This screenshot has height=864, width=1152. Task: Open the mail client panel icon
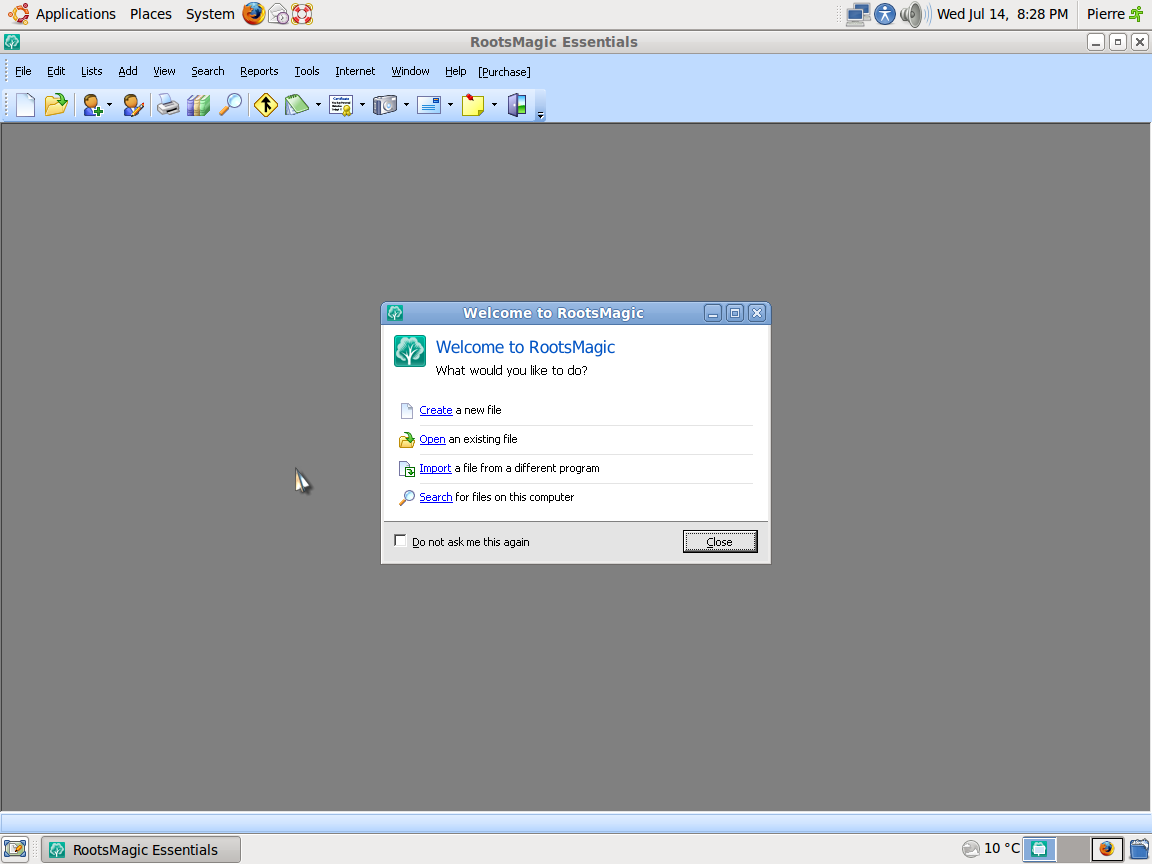pyautogui.click(x=278, y=14)
